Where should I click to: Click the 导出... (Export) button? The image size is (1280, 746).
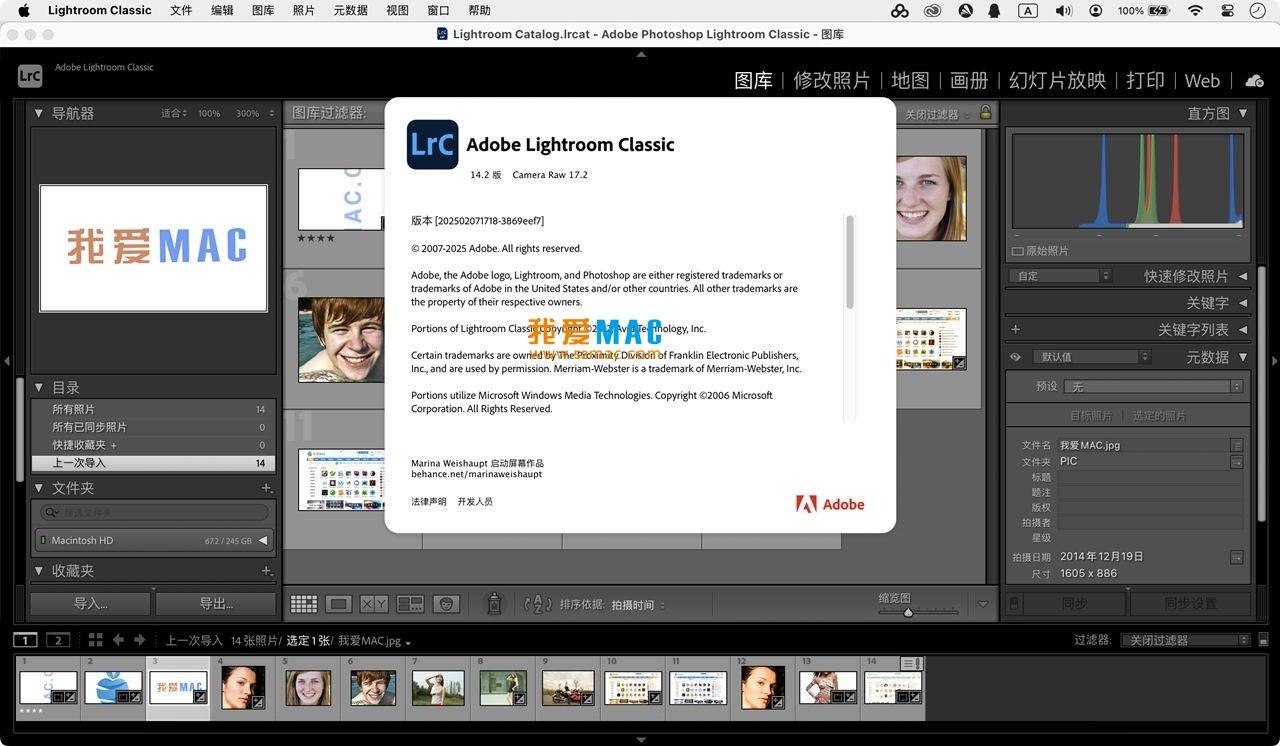(216, 604)
